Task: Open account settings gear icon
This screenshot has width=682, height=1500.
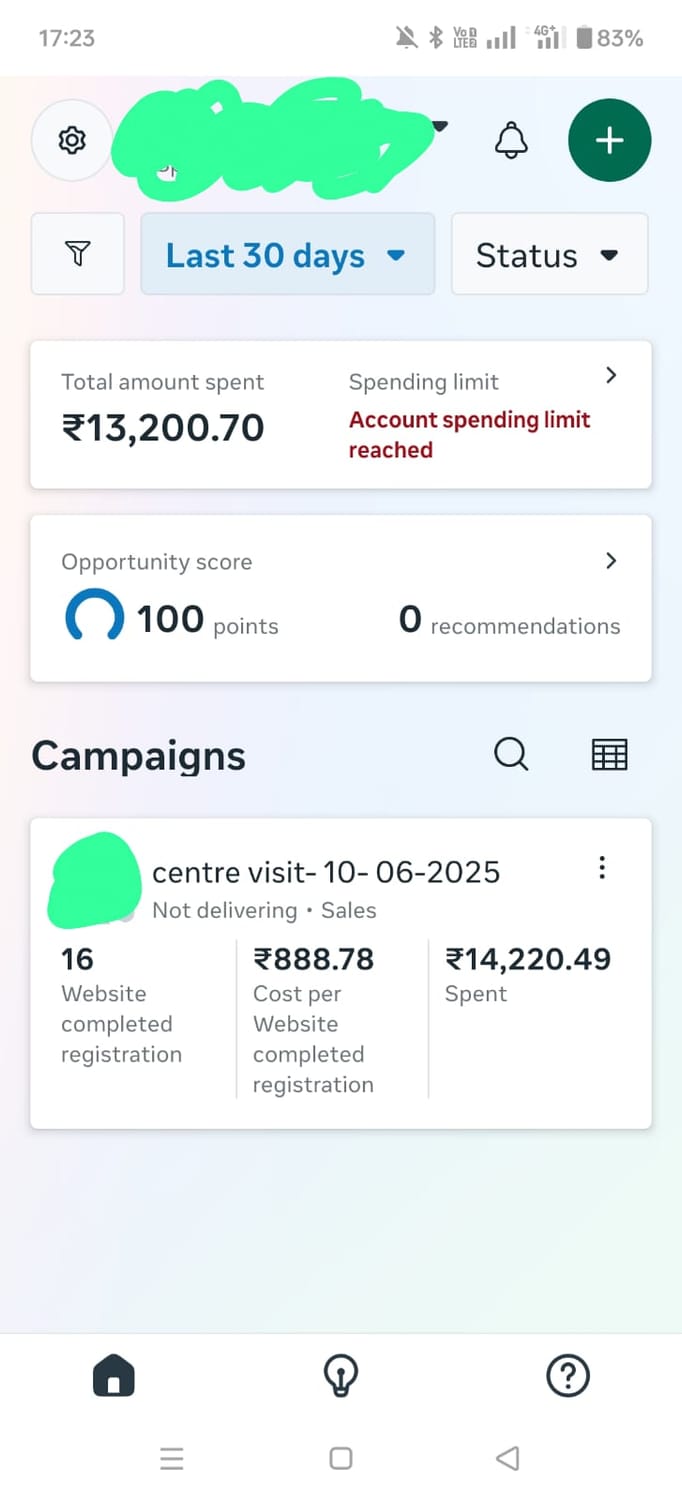Action: click(71, 141)
